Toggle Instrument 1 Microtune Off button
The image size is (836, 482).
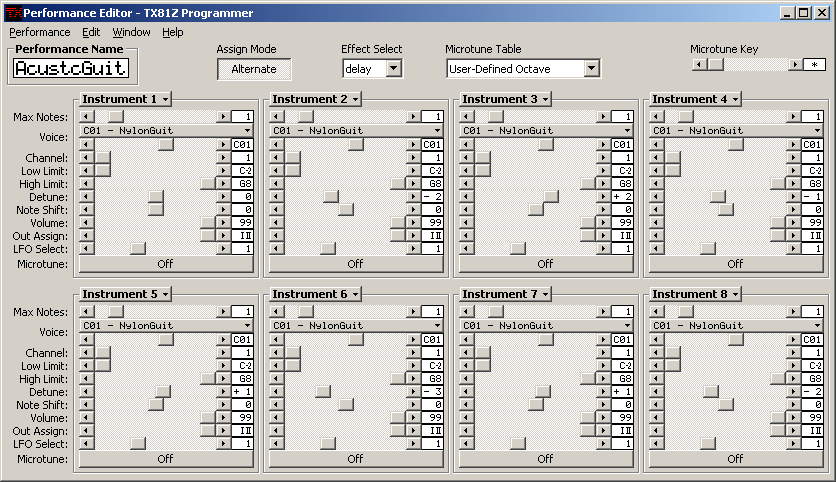166,264
